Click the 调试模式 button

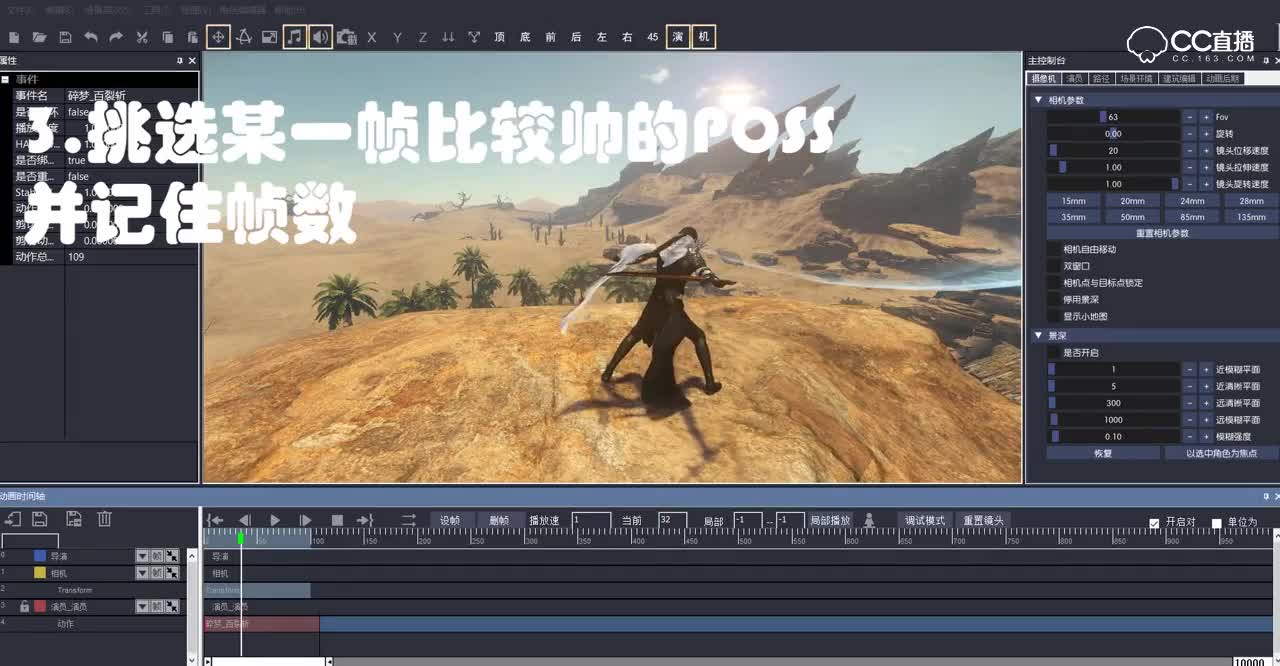point(925,520)
